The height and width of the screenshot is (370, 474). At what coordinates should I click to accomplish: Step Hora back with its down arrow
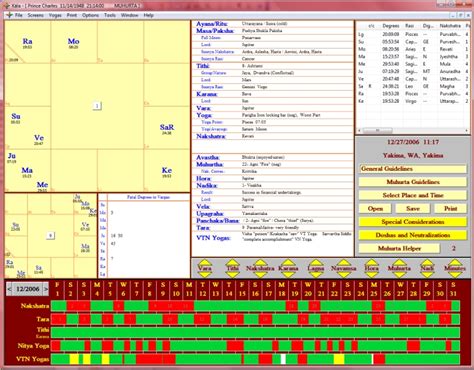pyautogui.click(x=371, y=274)
